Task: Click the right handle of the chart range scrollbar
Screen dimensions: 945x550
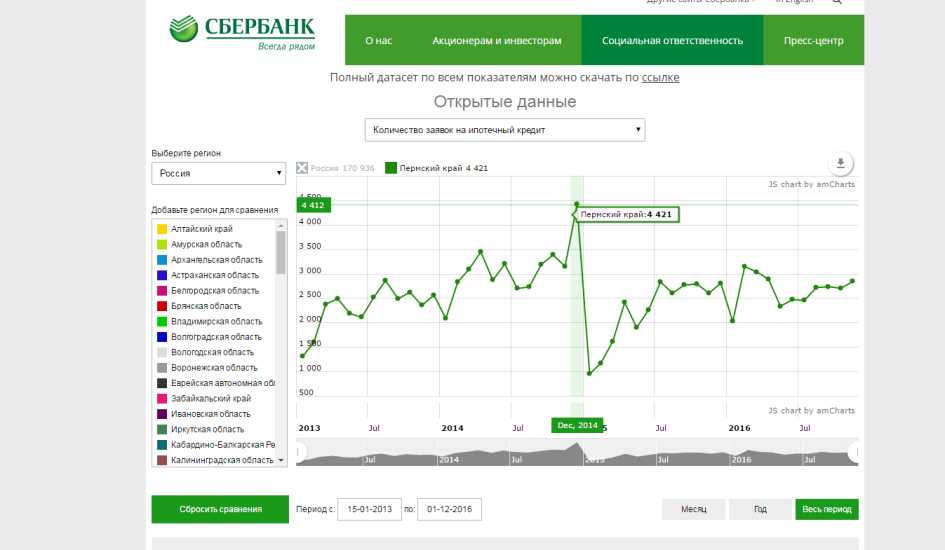Action: click(x=855, y=452)
